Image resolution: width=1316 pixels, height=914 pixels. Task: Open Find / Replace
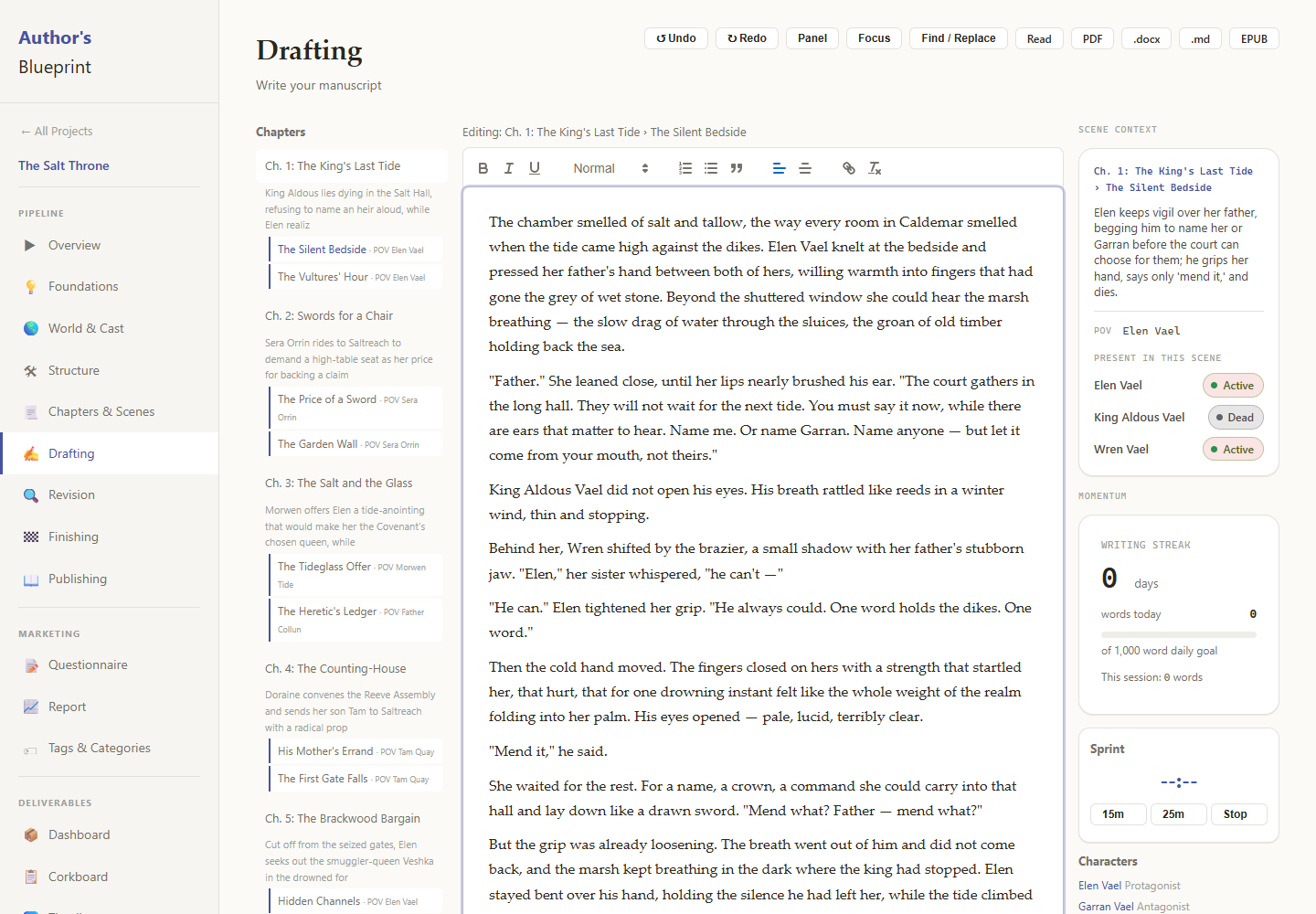[959, 38]
